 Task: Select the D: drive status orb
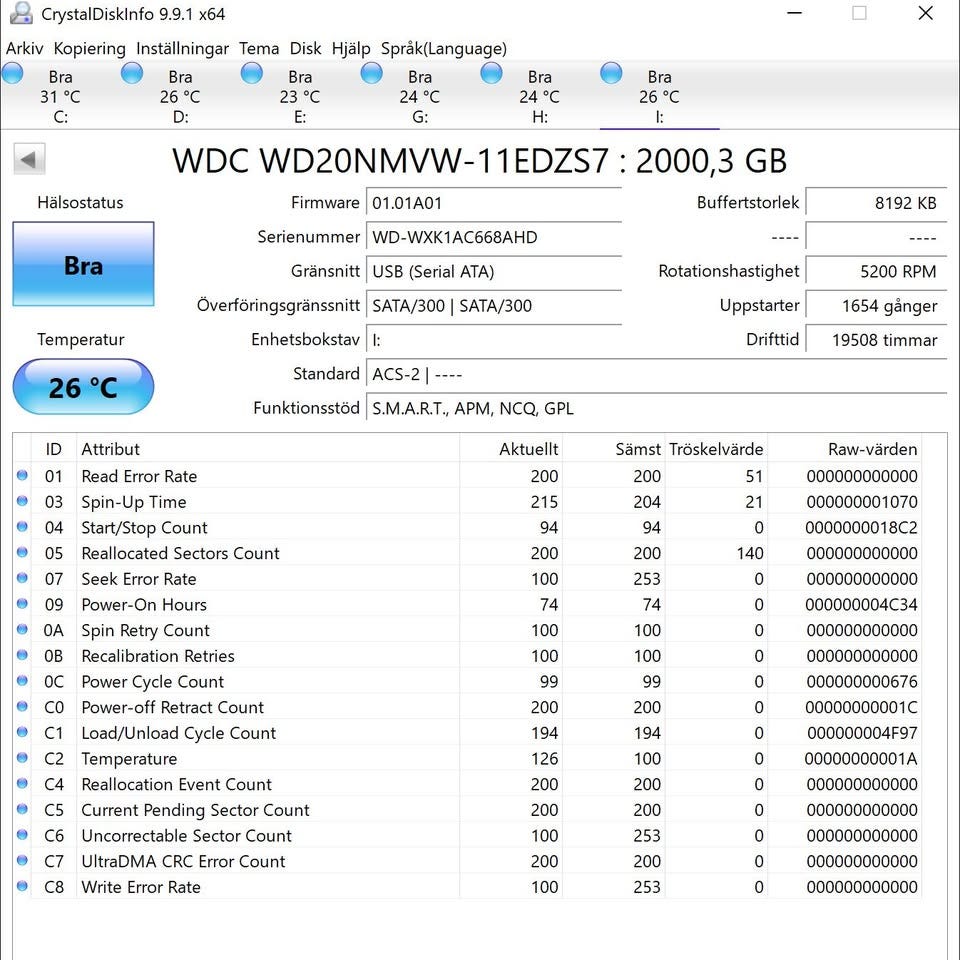[x=132, y=73]
